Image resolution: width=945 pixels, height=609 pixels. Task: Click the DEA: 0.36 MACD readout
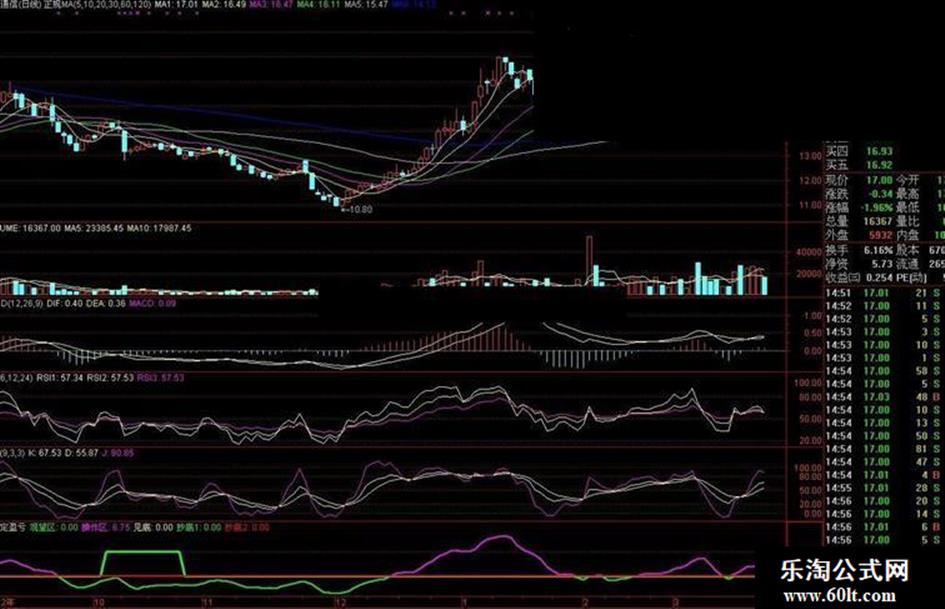pos(106,303)
